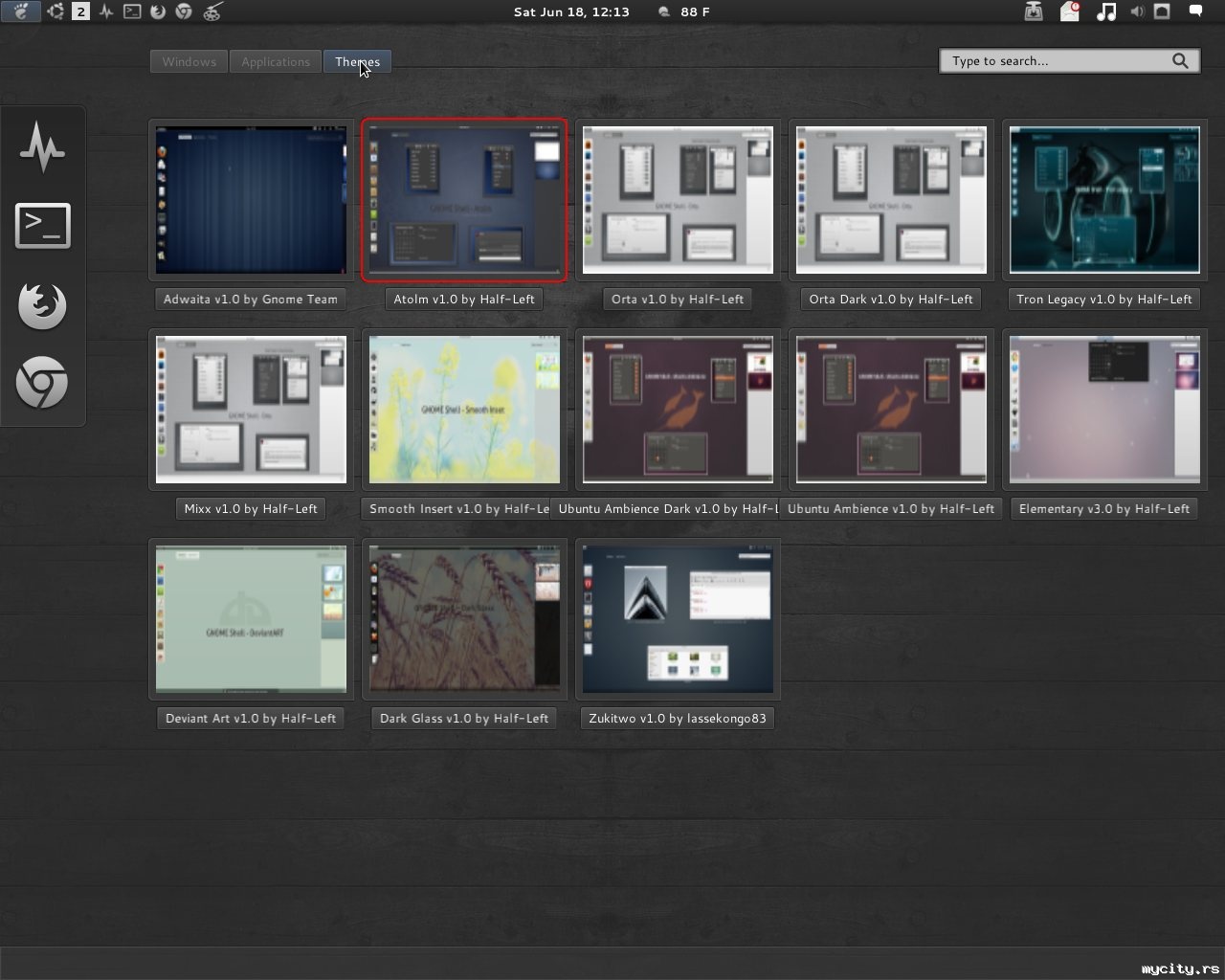Click the Adwaita v1.0 by Gnome Team label
This screenshot has height=980, width=1225.
click(x=251, y=299)
